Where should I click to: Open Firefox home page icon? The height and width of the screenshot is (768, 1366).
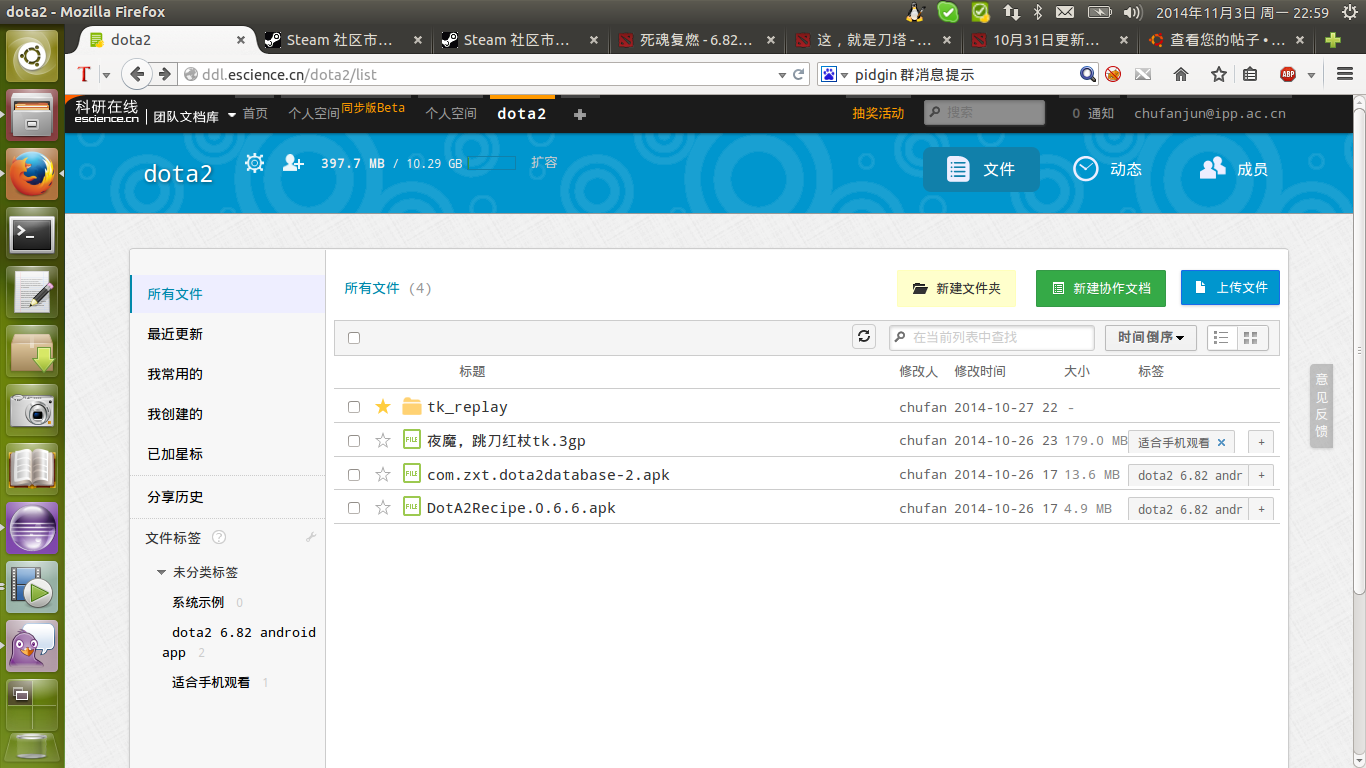pyautogui.click(x=1181, y=75)
